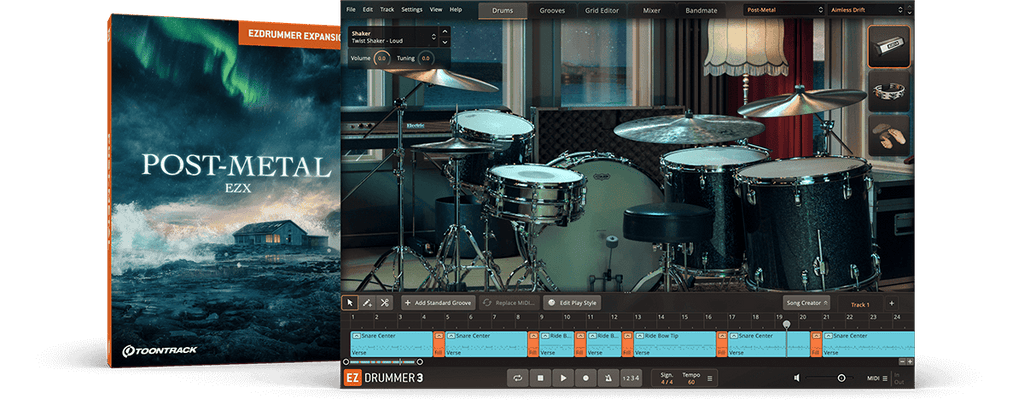Open the Aimless Drift preset dropdown
The image size is (1024, 416).
(x=867, y=10)
